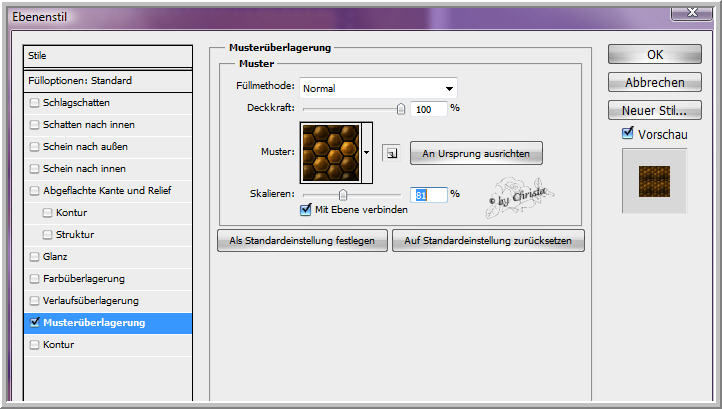Screen dimensions: 722x409
Task: Enable the Farbüberlagerung checkbox
Action: click(x=34, y=279)
